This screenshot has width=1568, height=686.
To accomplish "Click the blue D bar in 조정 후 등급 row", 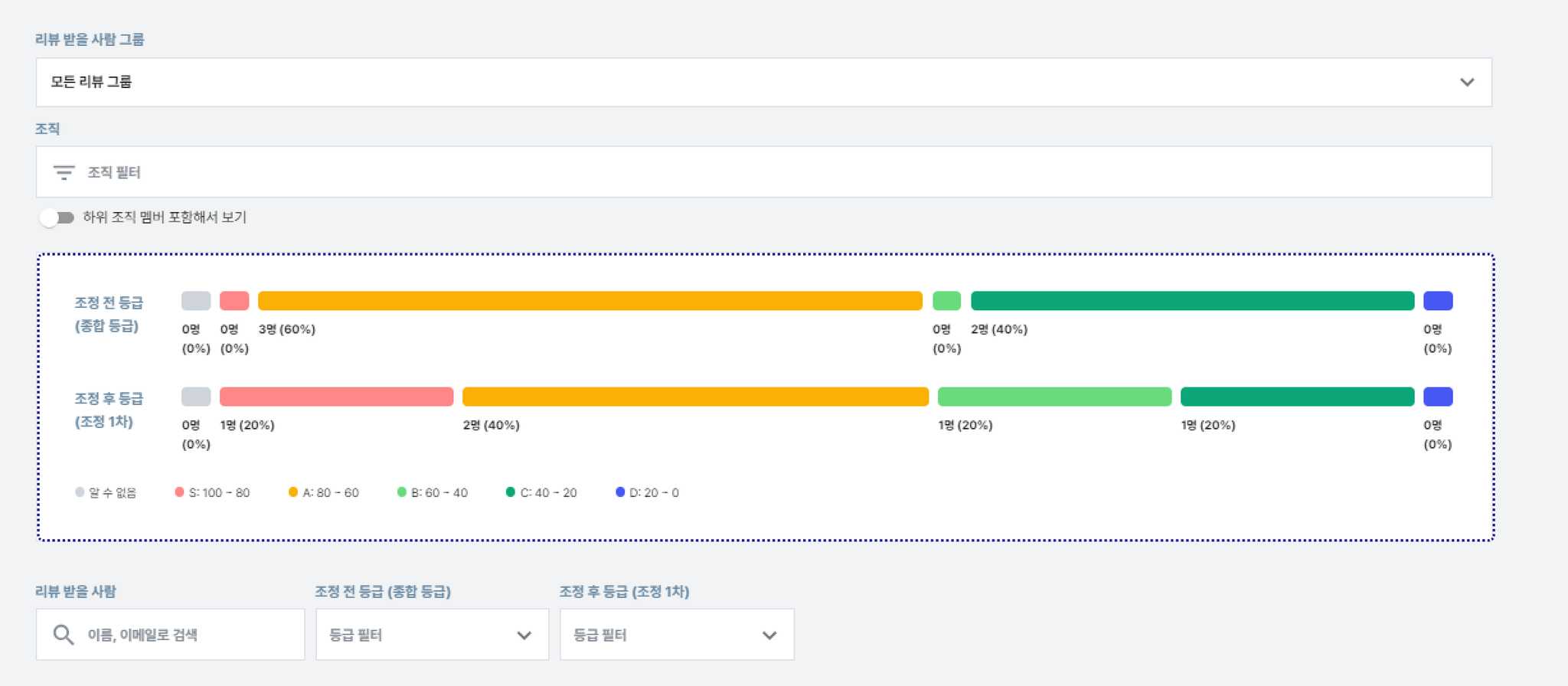I will (x=1438, y=397).
